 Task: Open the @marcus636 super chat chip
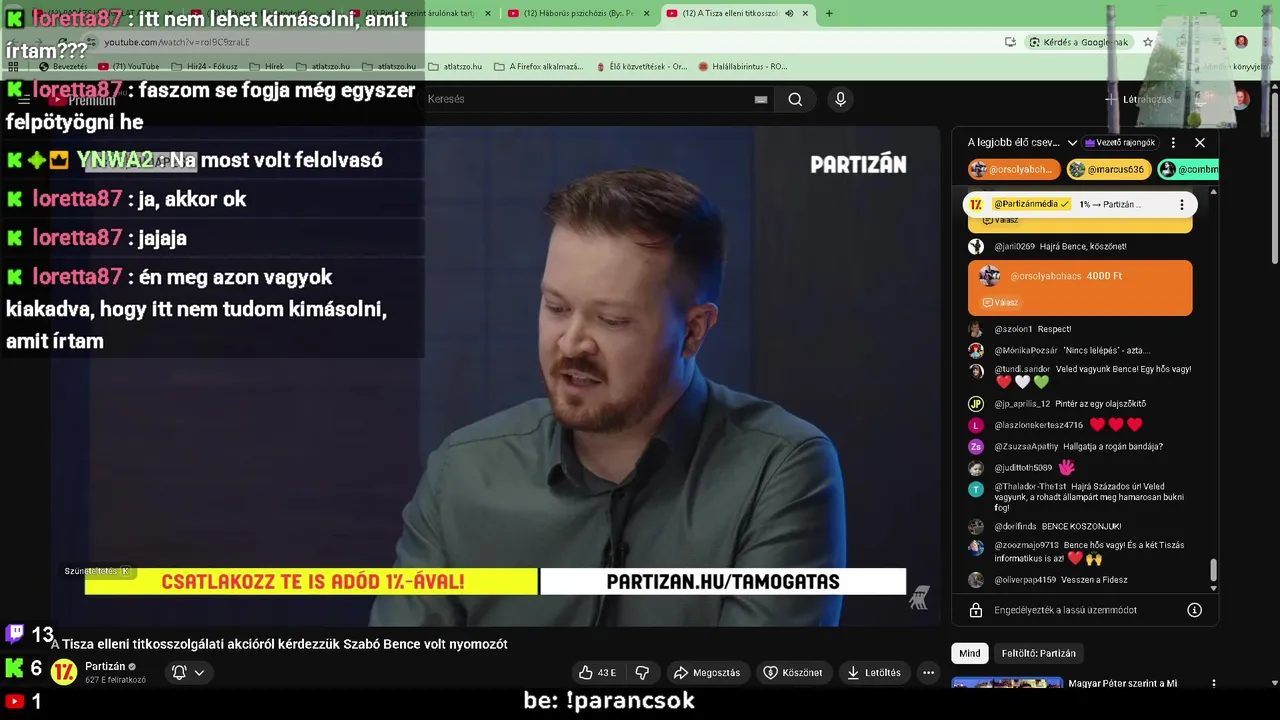coord(1107,170)
